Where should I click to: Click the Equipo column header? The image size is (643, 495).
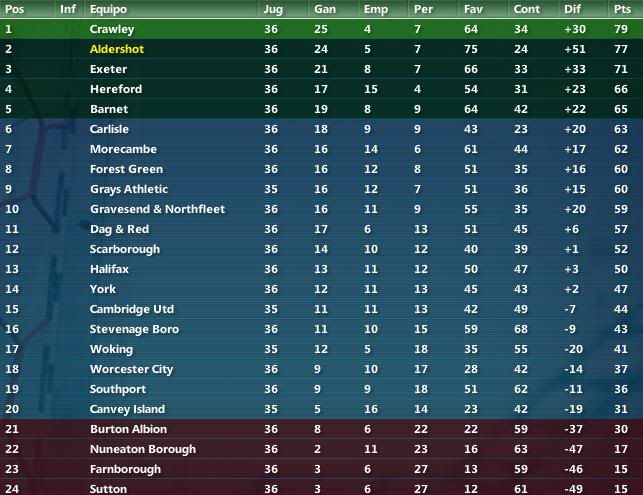point(109,9)
